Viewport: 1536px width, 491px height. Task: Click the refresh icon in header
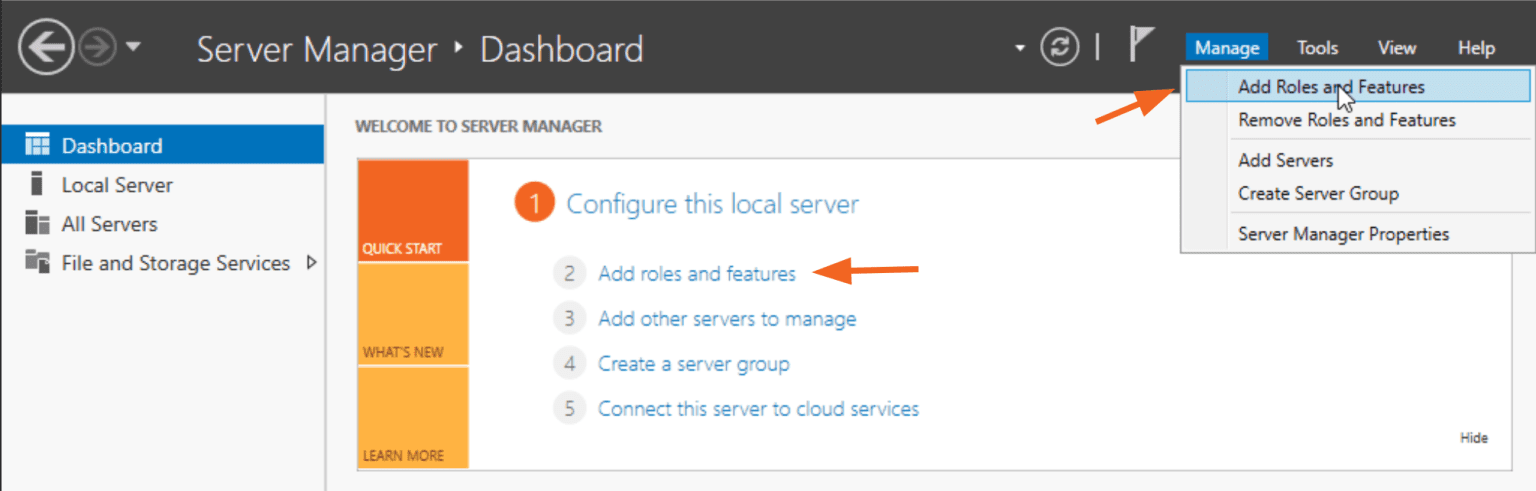[1059, 48]
